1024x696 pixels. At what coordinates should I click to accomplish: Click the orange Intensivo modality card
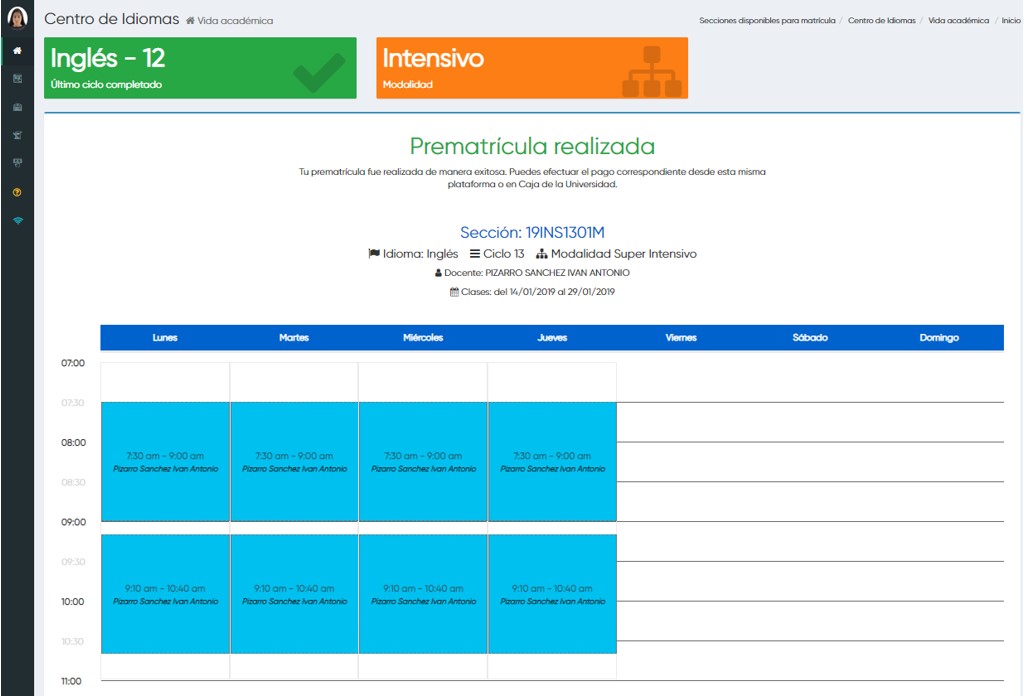(532, 68)
